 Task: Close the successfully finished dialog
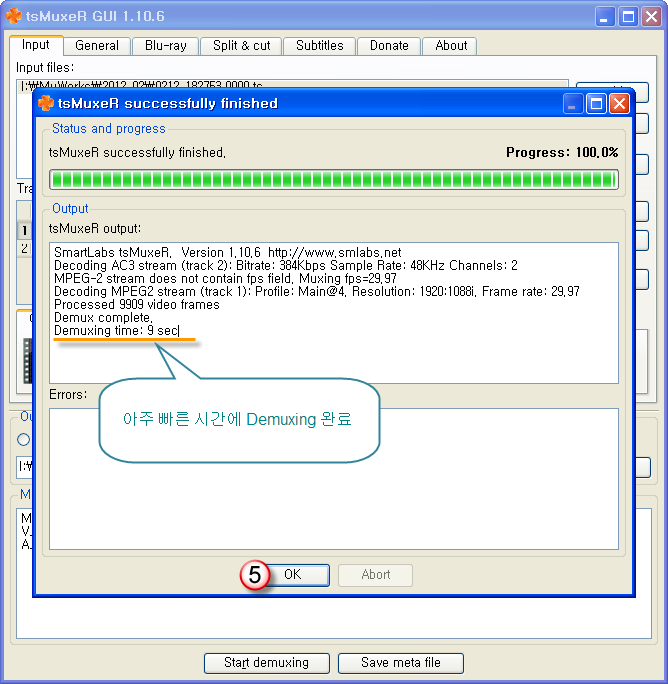619,104
